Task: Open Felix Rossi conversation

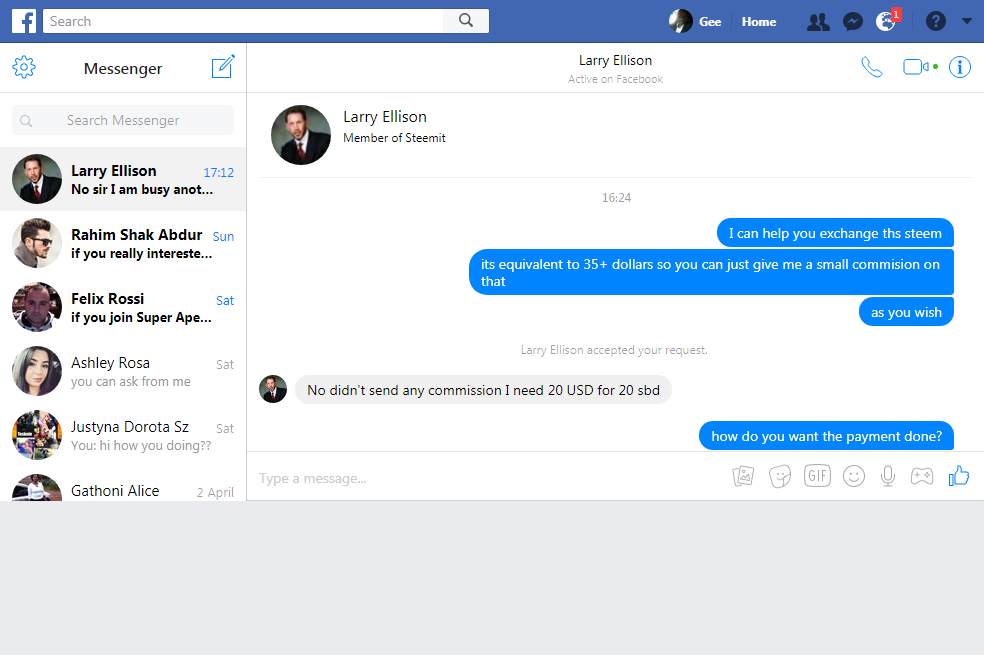Action: click(x=123, y=307)
